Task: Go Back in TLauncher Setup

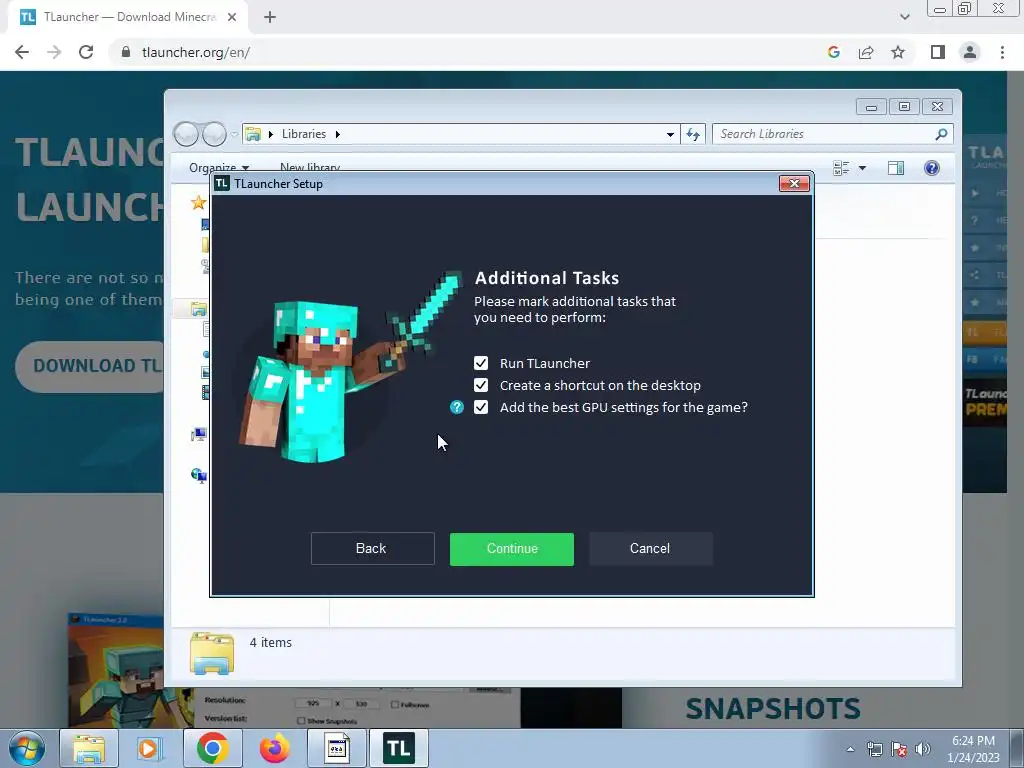Action: (372, 549)
